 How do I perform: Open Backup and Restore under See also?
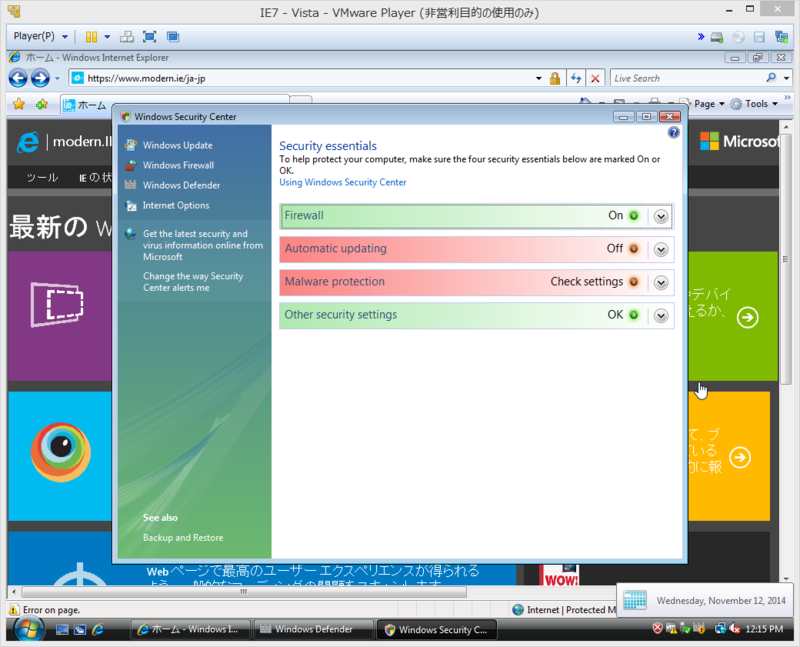[x=183, y=538]
